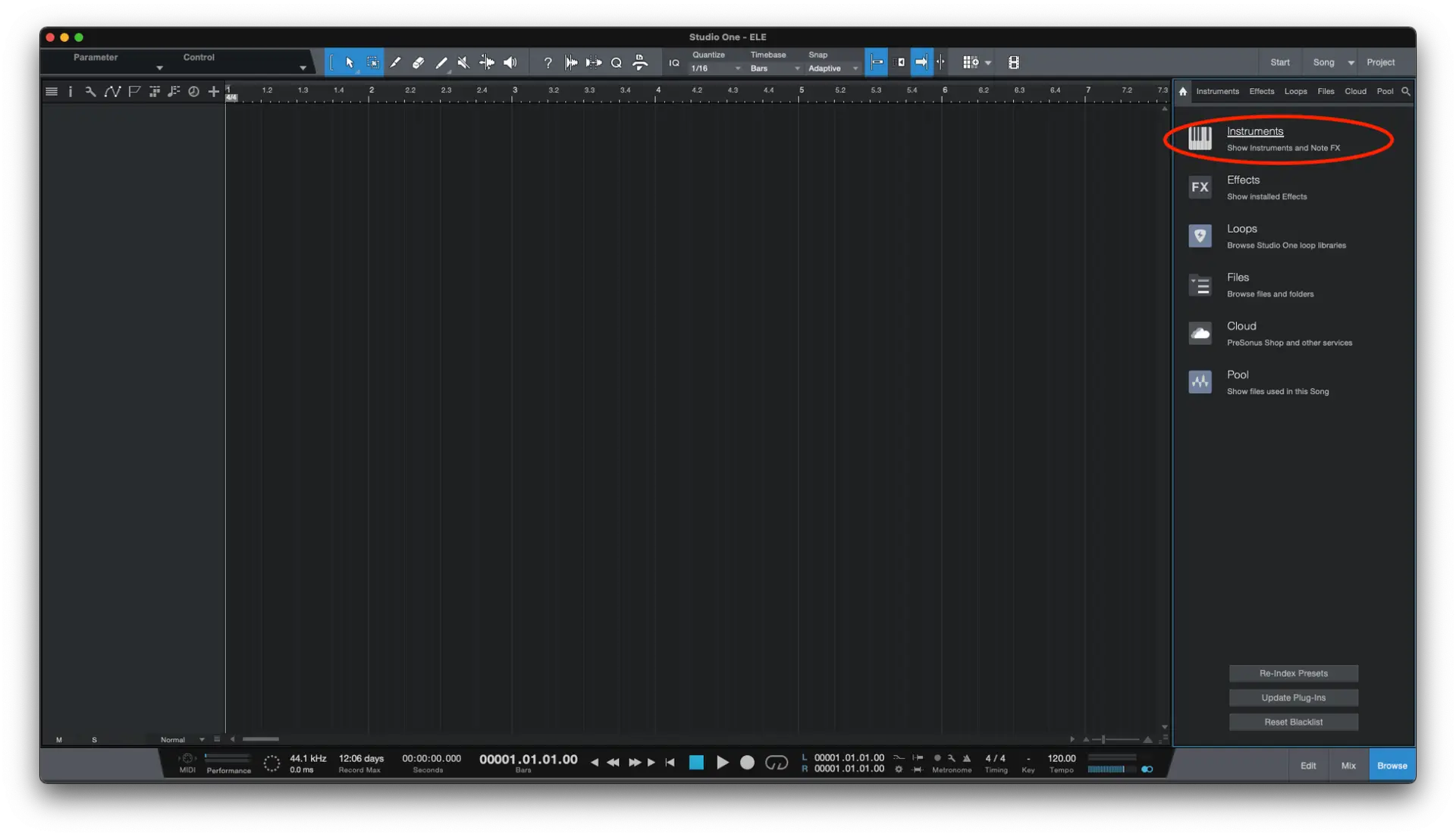Open the Snap Adaptive dropdown
The width and height of the screenshot is (1456, 837).
tap(833, 69)
